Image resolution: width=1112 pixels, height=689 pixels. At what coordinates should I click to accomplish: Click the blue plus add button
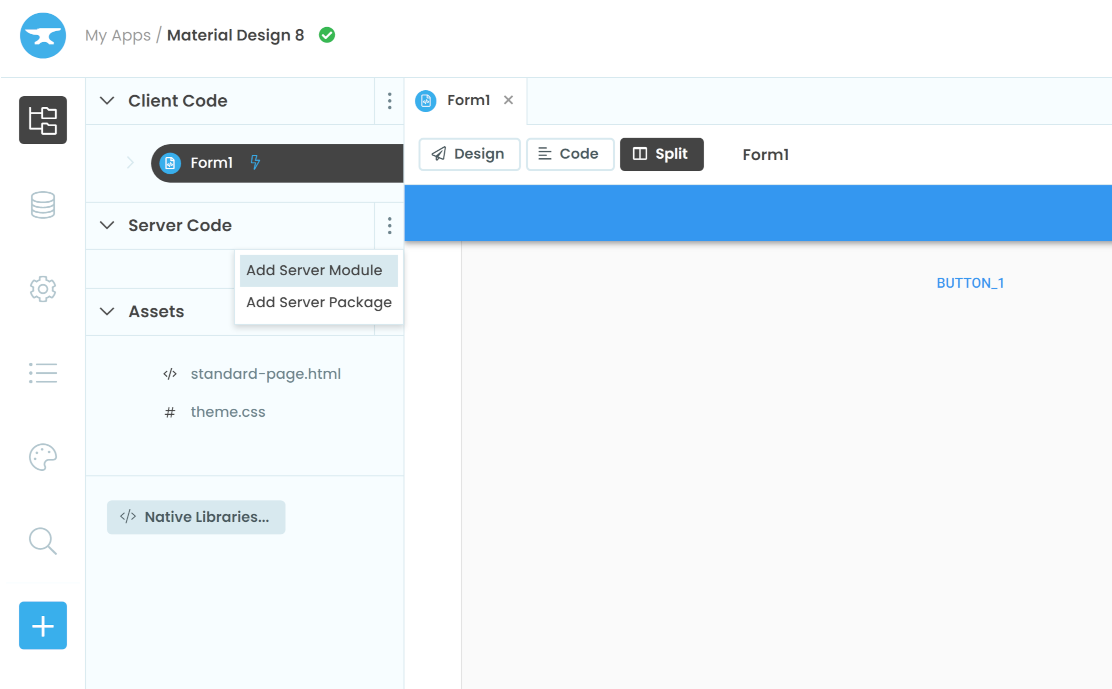click(42, 625)
